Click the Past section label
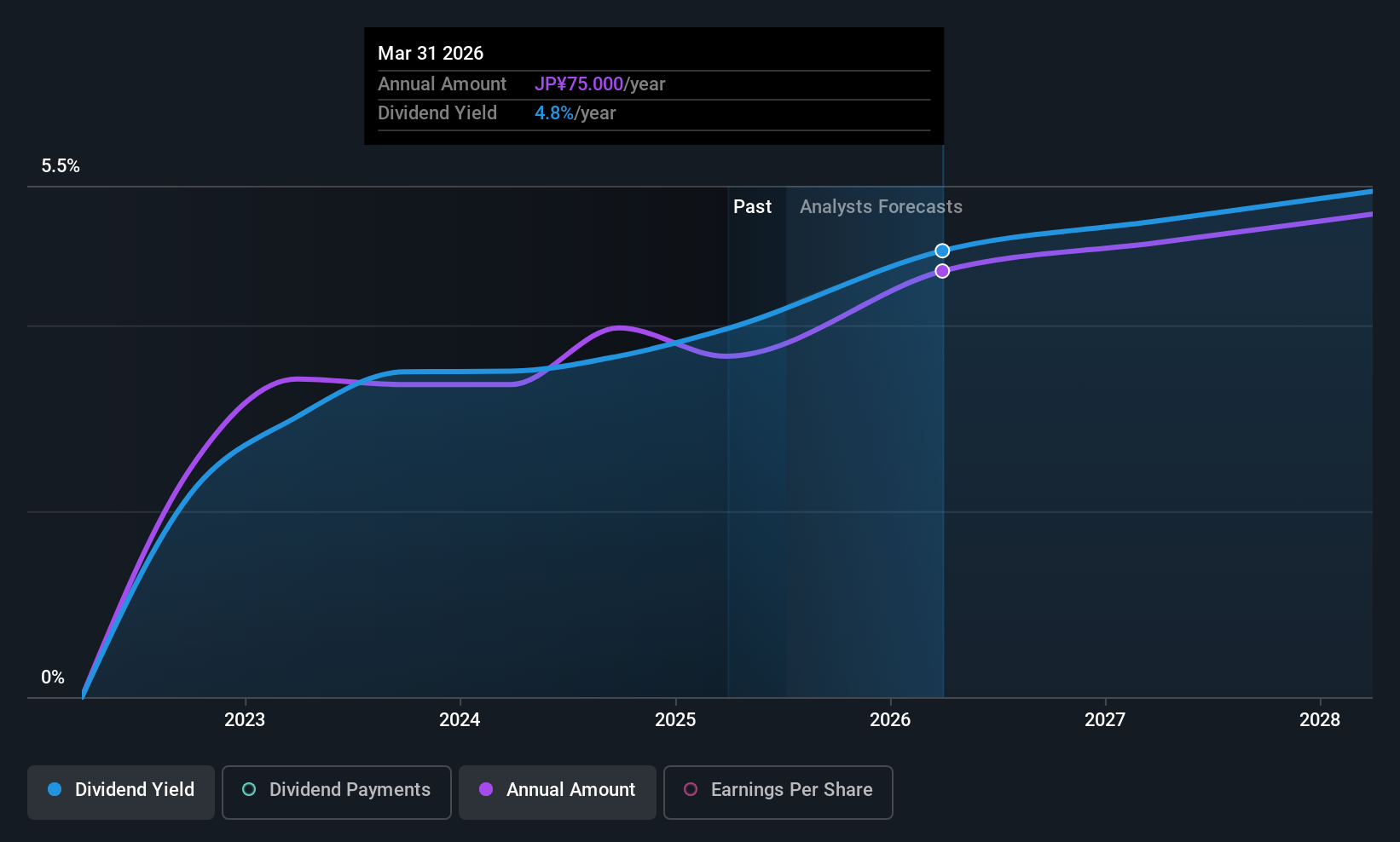 coord(752,207)
